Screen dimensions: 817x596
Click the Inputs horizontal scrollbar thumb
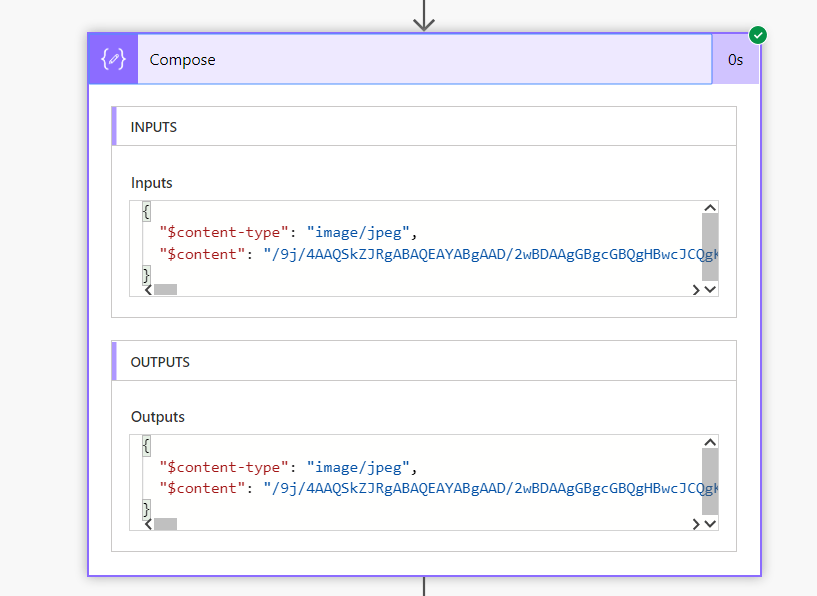click(165, 289)
